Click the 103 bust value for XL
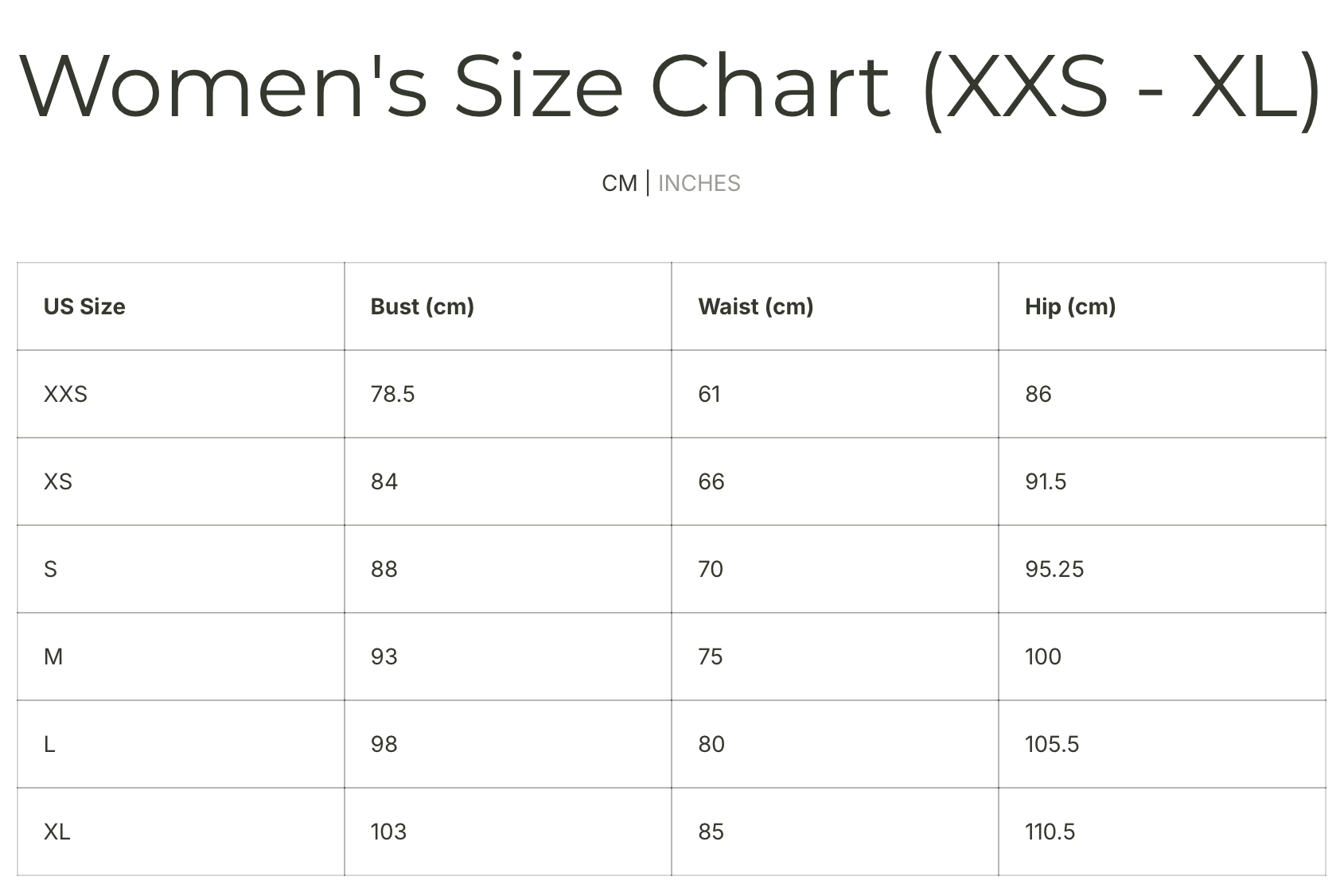Image resolution: width=1340 pixels, height=896 pixels. click(x=388, y=832)
